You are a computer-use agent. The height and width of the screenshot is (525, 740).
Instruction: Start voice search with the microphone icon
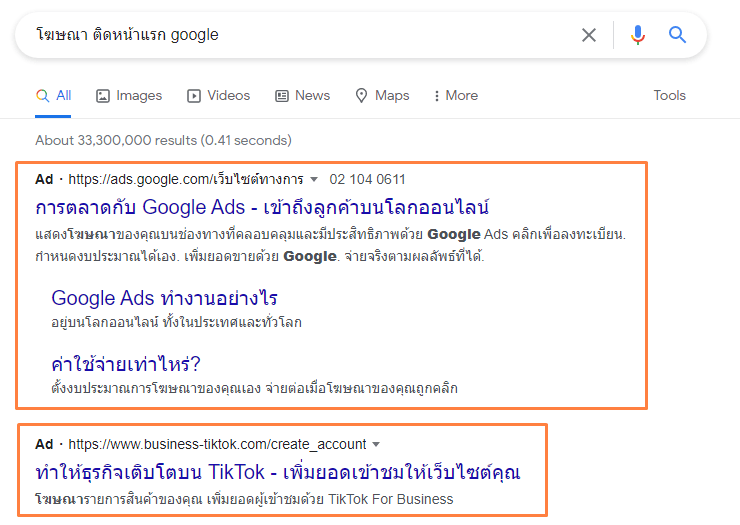point(638,35)
